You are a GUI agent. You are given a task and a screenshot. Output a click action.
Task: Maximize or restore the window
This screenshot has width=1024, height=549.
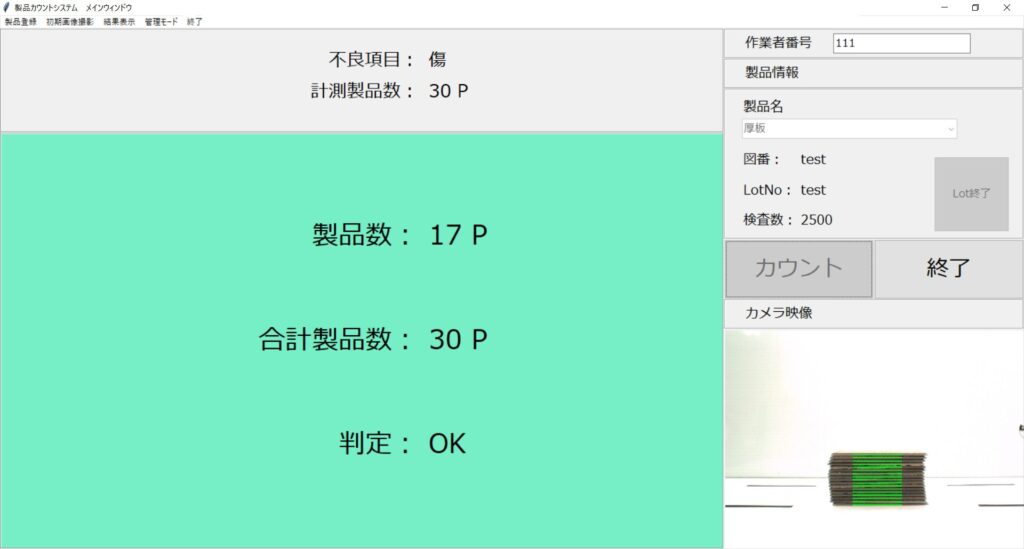(975, 8)
